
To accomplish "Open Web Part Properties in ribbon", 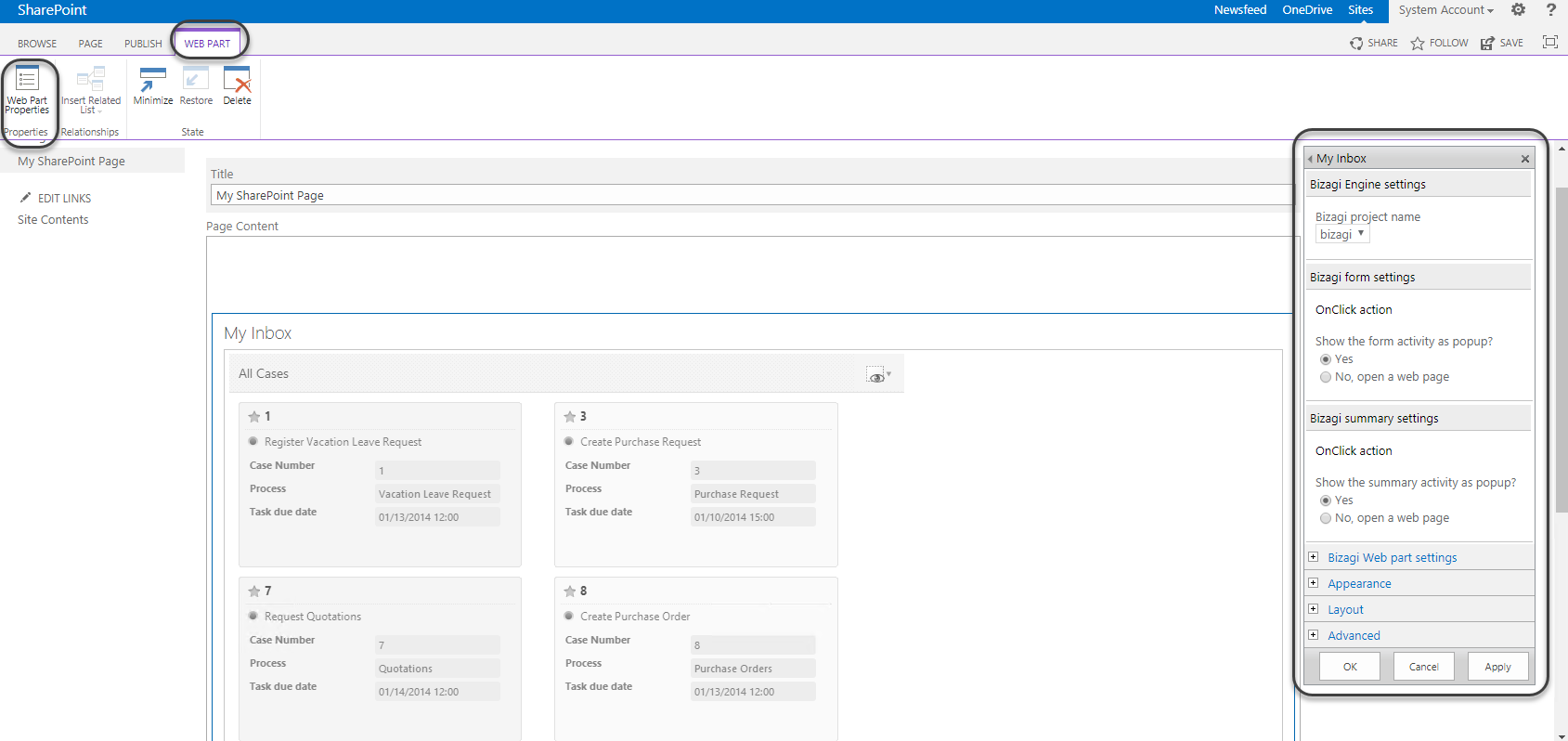I will (x=27, y=90).
